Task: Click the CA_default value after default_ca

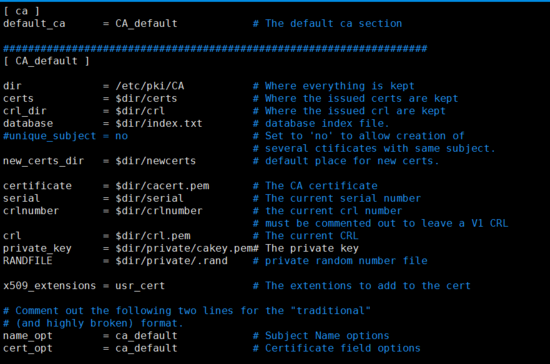Action: coord(146,24)
